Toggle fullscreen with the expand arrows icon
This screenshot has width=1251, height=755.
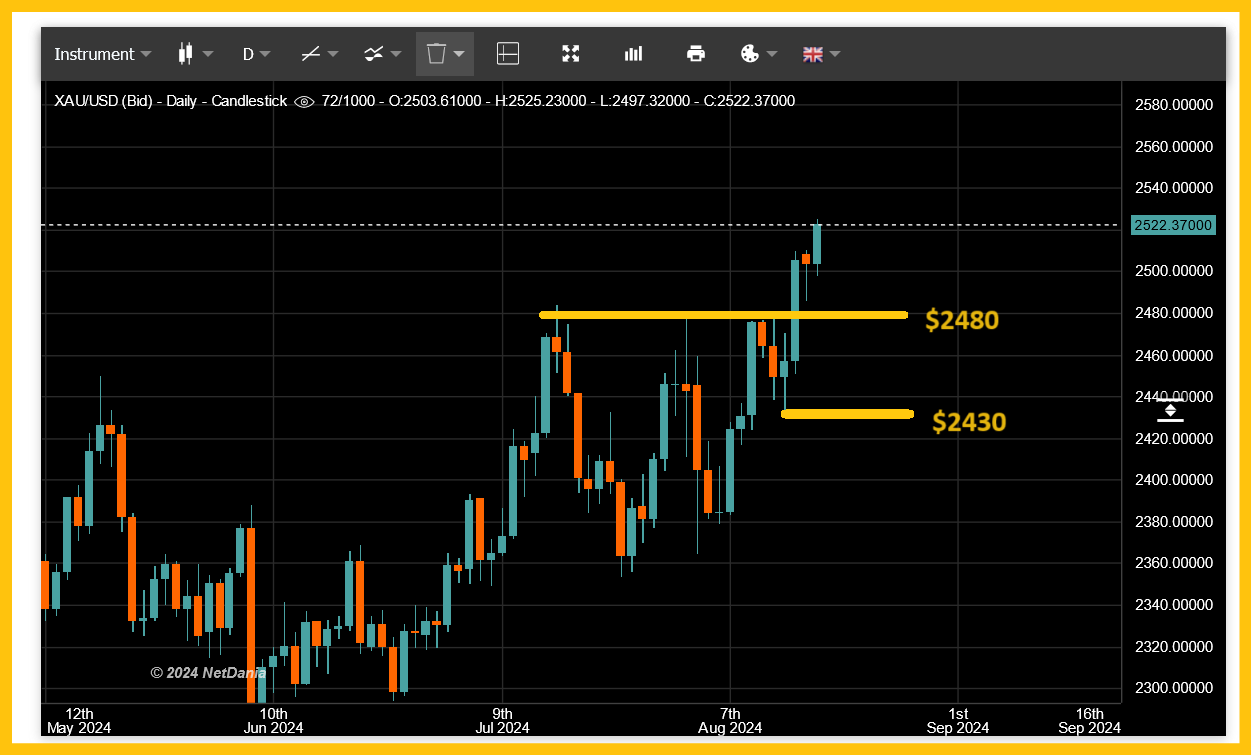pos(571,54)
